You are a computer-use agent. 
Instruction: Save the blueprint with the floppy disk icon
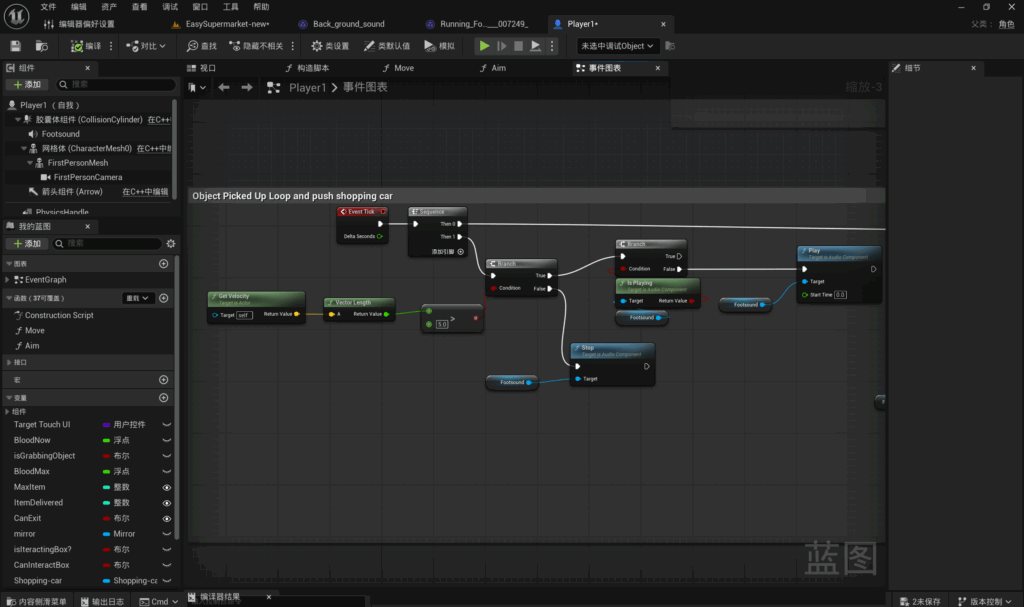pyautogui.click(x=16, y=46)
